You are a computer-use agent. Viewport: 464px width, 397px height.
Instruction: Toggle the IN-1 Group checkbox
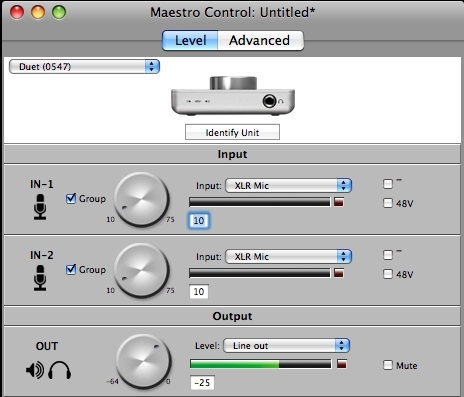71,199
